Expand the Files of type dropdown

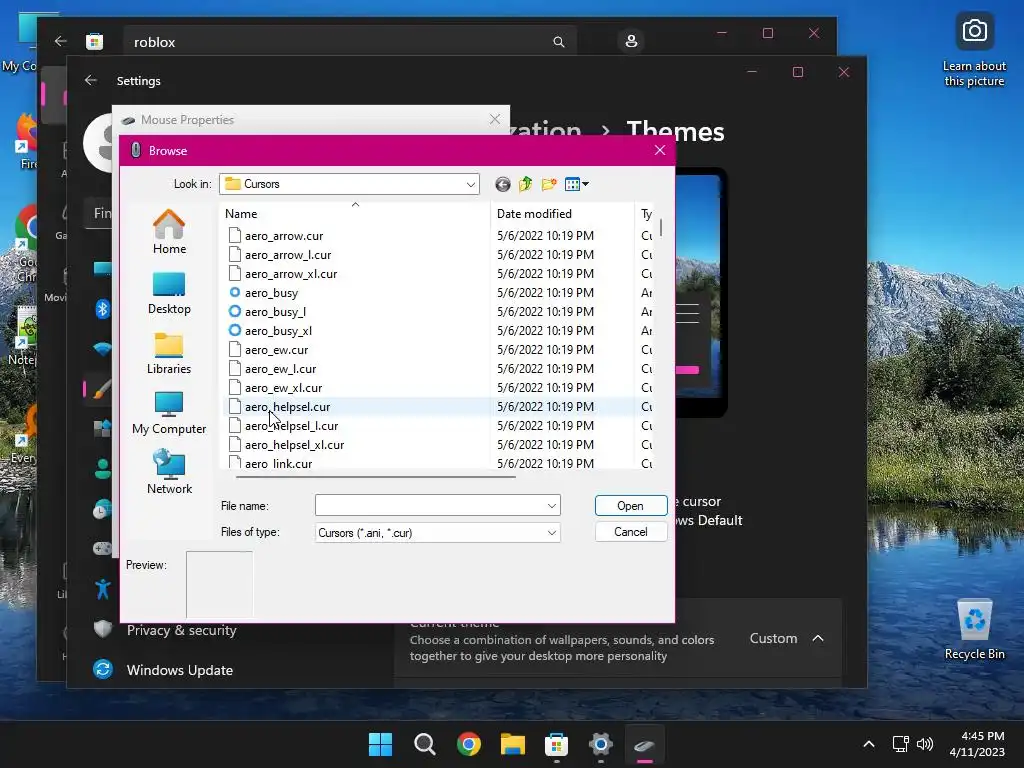552,533
